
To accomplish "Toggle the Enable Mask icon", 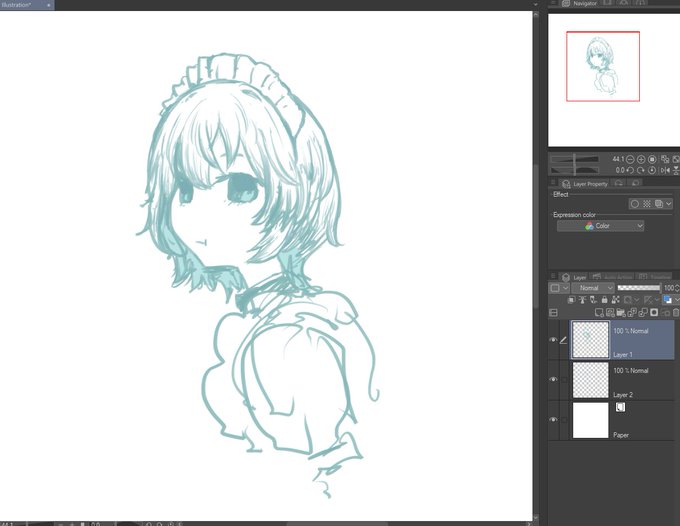I will (x=628, y=300).
